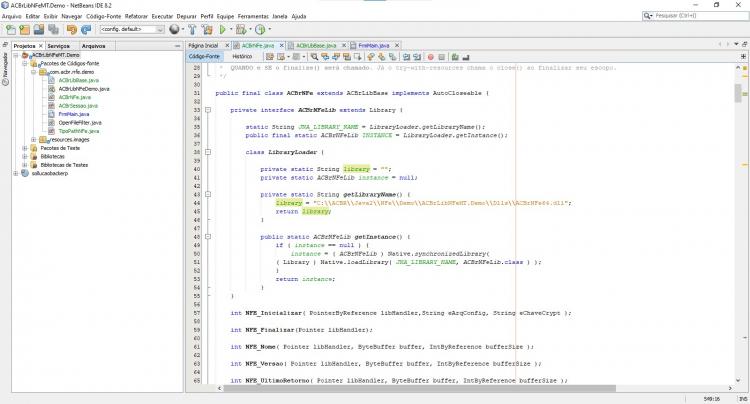This screenshot has width=750, height=404.
Task: Switch to the ACBrLibBase.java editor tab
Action: pyautogui.click(x=316, y=45)
